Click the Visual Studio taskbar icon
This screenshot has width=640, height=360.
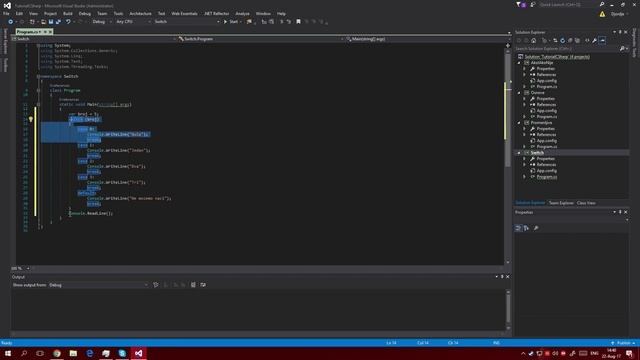[138, 353]
